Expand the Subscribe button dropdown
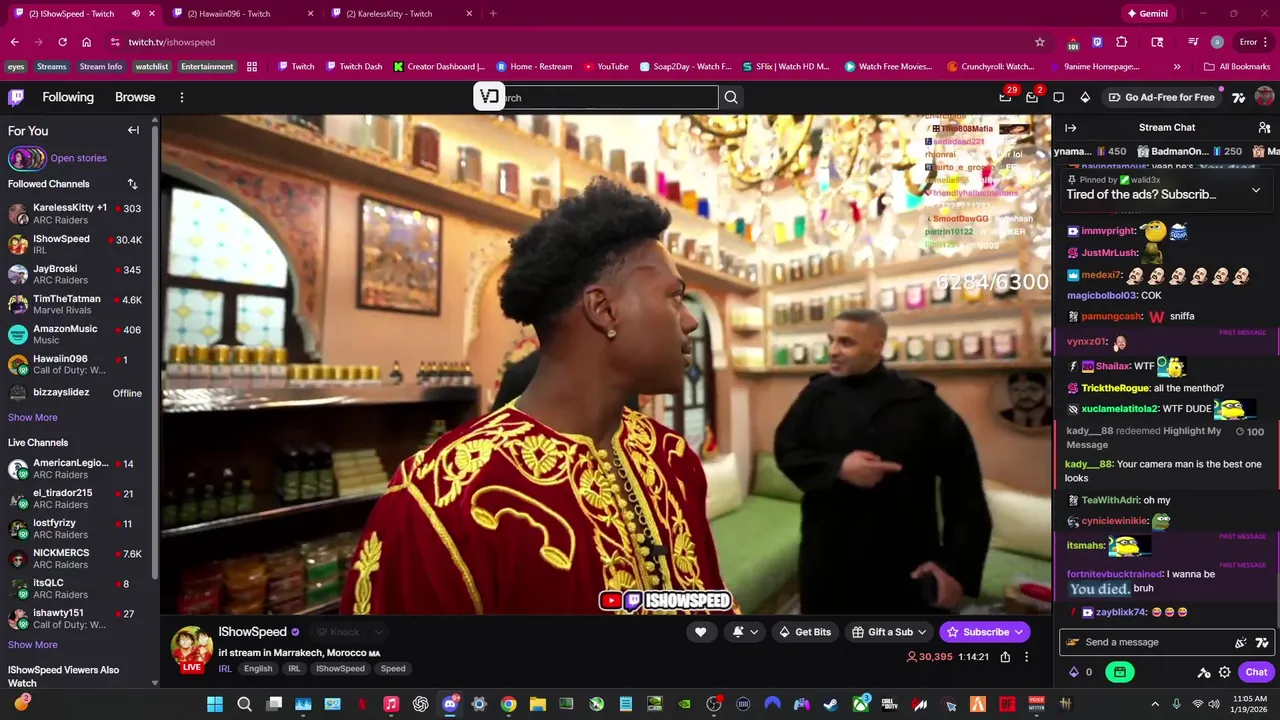The height and width of the screenshot is (720, 1280). point(1018,632)
